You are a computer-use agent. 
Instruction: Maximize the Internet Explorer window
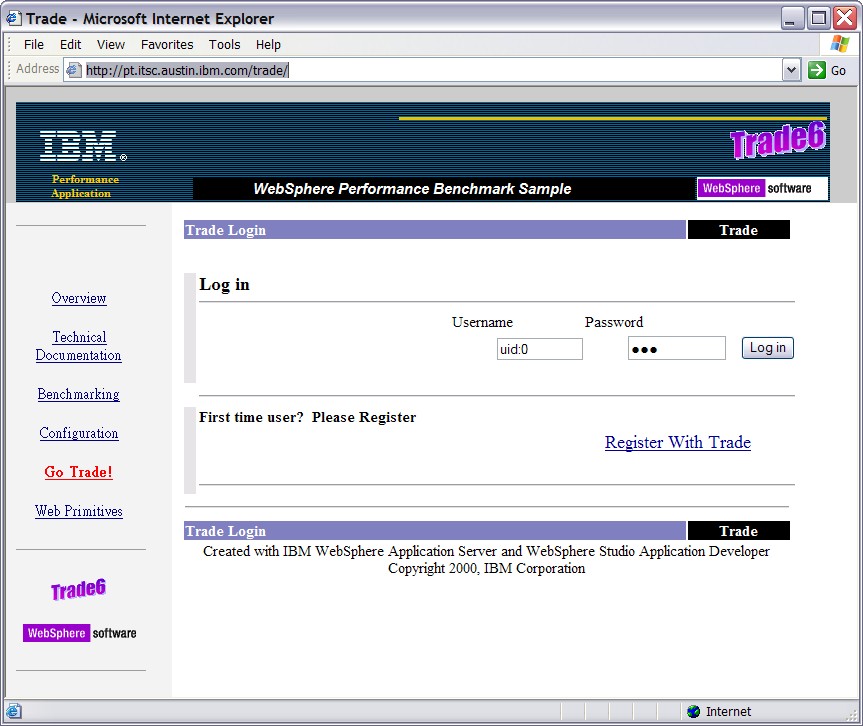818,18
